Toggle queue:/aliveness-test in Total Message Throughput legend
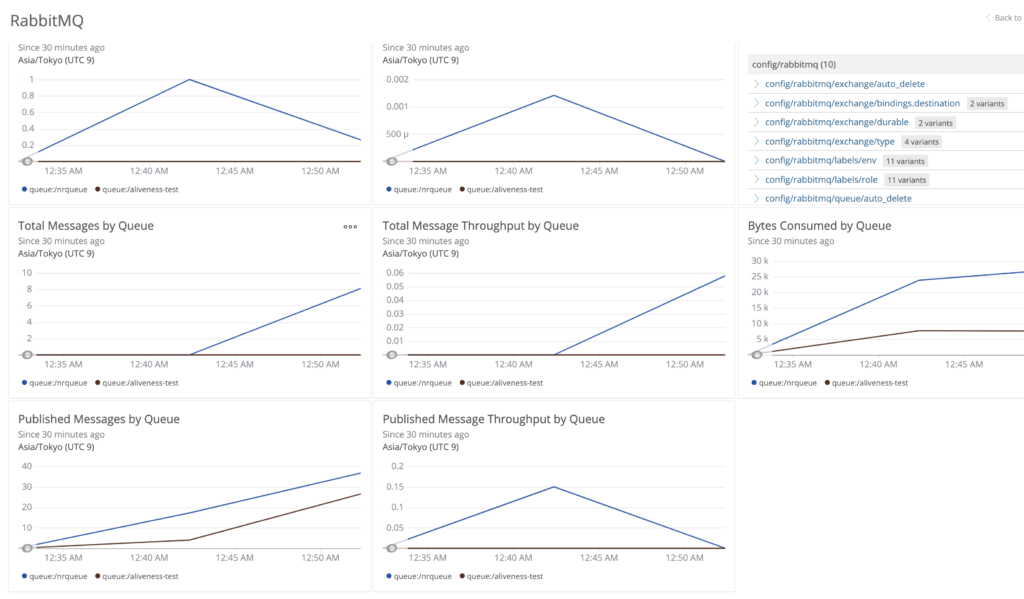The image size is (1024, 599). [501, 383]
